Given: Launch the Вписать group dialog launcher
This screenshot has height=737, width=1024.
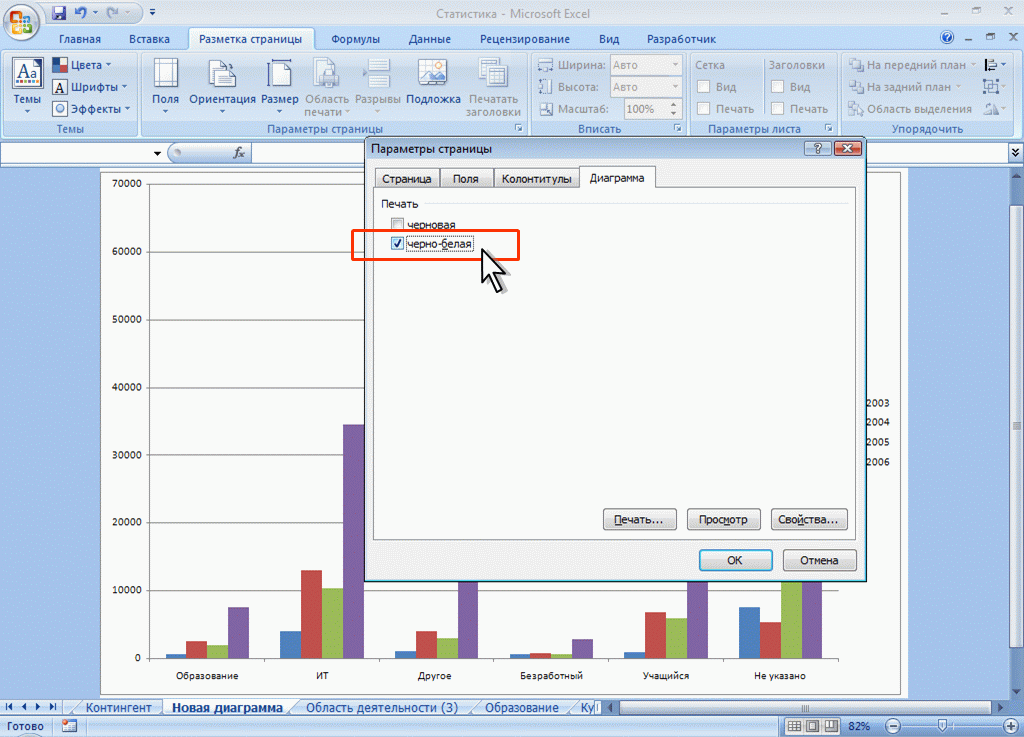Looking at the screenshot, I should tap(677, 129).
